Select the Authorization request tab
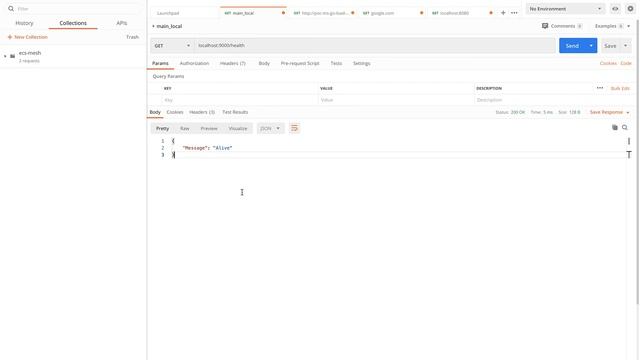This screenshot has width=640, height=360. click(194, 64)
